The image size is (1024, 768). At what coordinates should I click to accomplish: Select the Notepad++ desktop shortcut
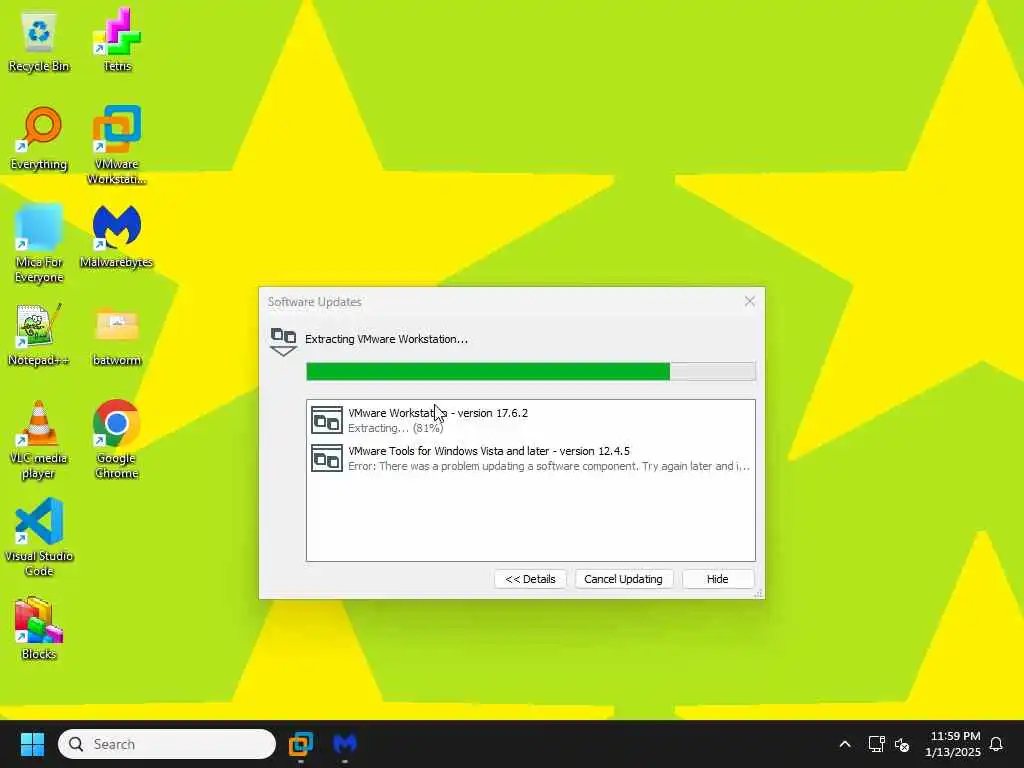click(39, 334)
